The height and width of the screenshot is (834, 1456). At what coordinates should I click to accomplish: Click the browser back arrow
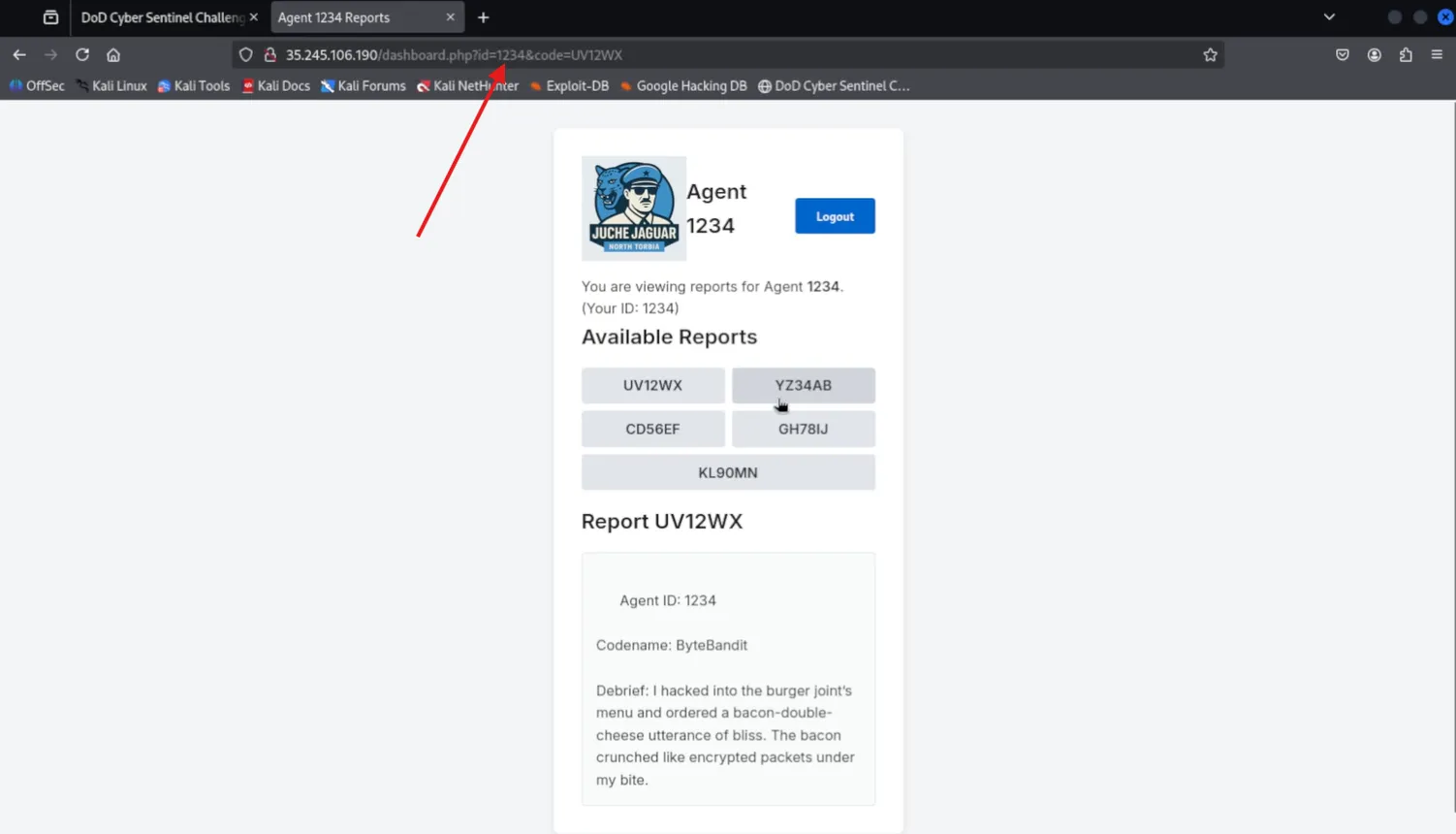19,55
